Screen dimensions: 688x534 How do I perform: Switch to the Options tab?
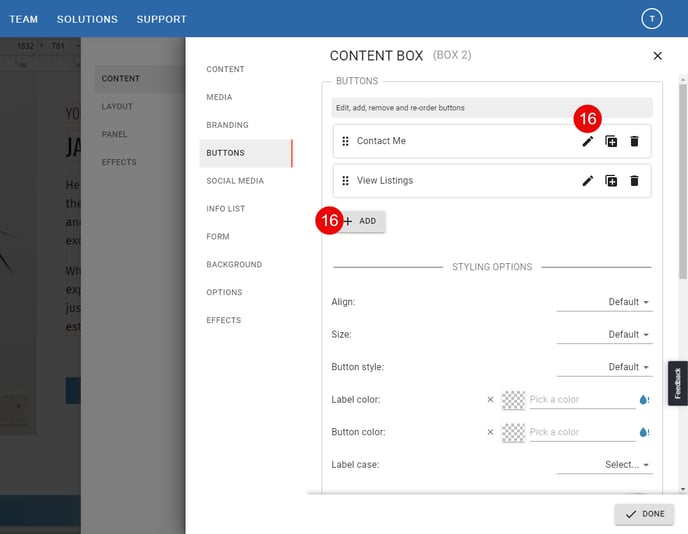tap(246, 292)
